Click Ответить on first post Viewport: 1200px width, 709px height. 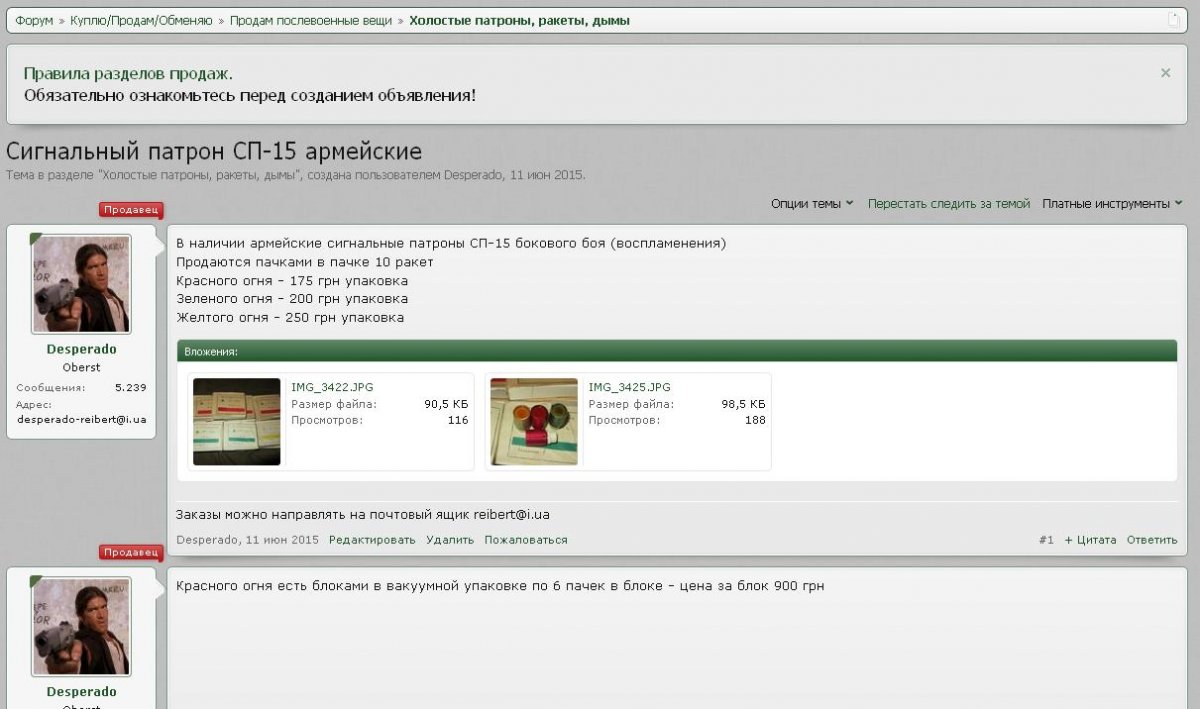(x=1152, y=540)
